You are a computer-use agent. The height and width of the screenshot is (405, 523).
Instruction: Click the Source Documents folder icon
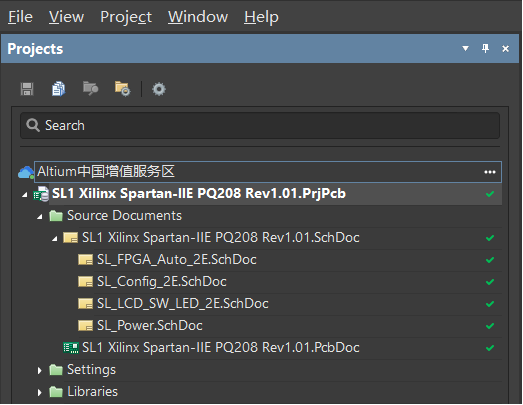pyautogui.click(x=56, y=216)
